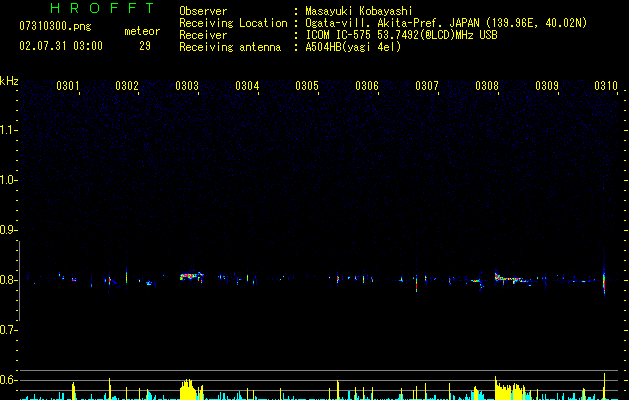Click the meteor count value 29
This screenshot has width=629, height=400.
click(145, 46)
